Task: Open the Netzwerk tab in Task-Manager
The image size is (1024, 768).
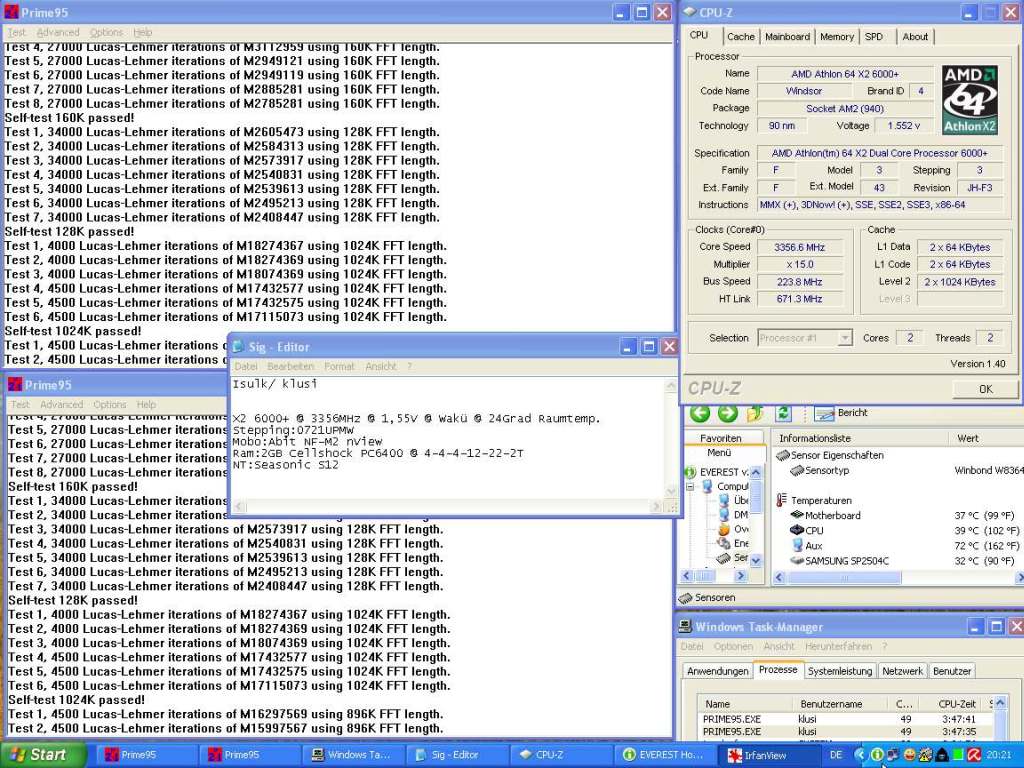Action: coord(903,671)
